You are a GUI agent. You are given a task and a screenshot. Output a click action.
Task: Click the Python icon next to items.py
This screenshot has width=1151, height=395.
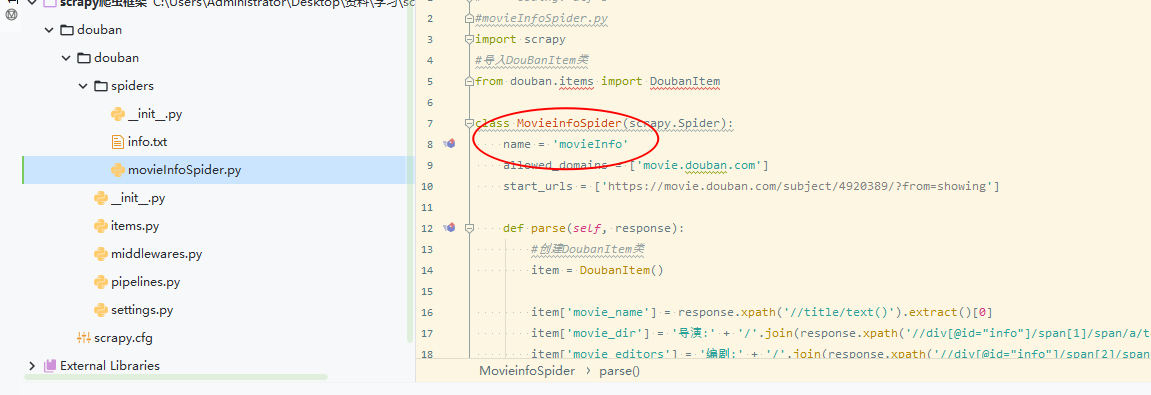101,226
